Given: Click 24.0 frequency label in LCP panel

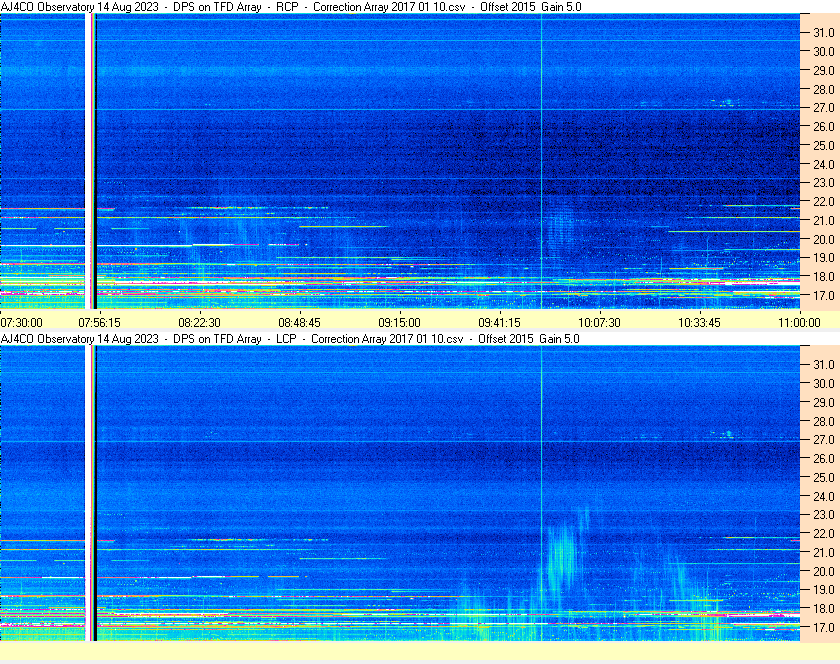Looking at the screenshot, I should point(824,496).
